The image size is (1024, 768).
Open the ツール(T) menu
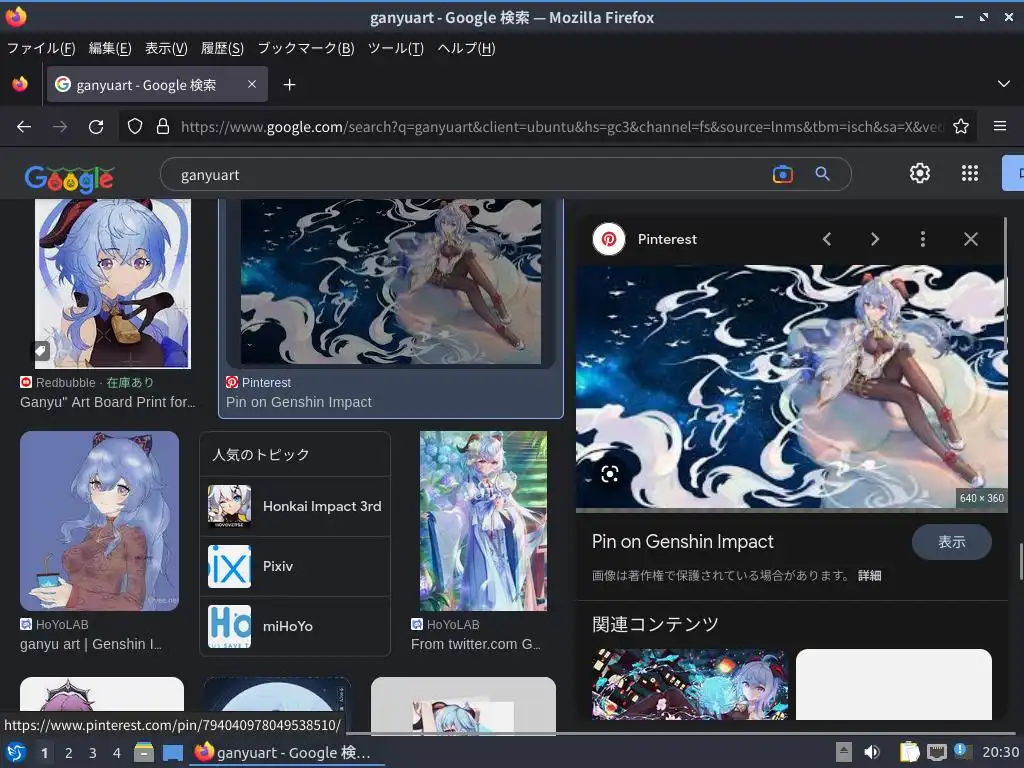[x=396, y=48]
